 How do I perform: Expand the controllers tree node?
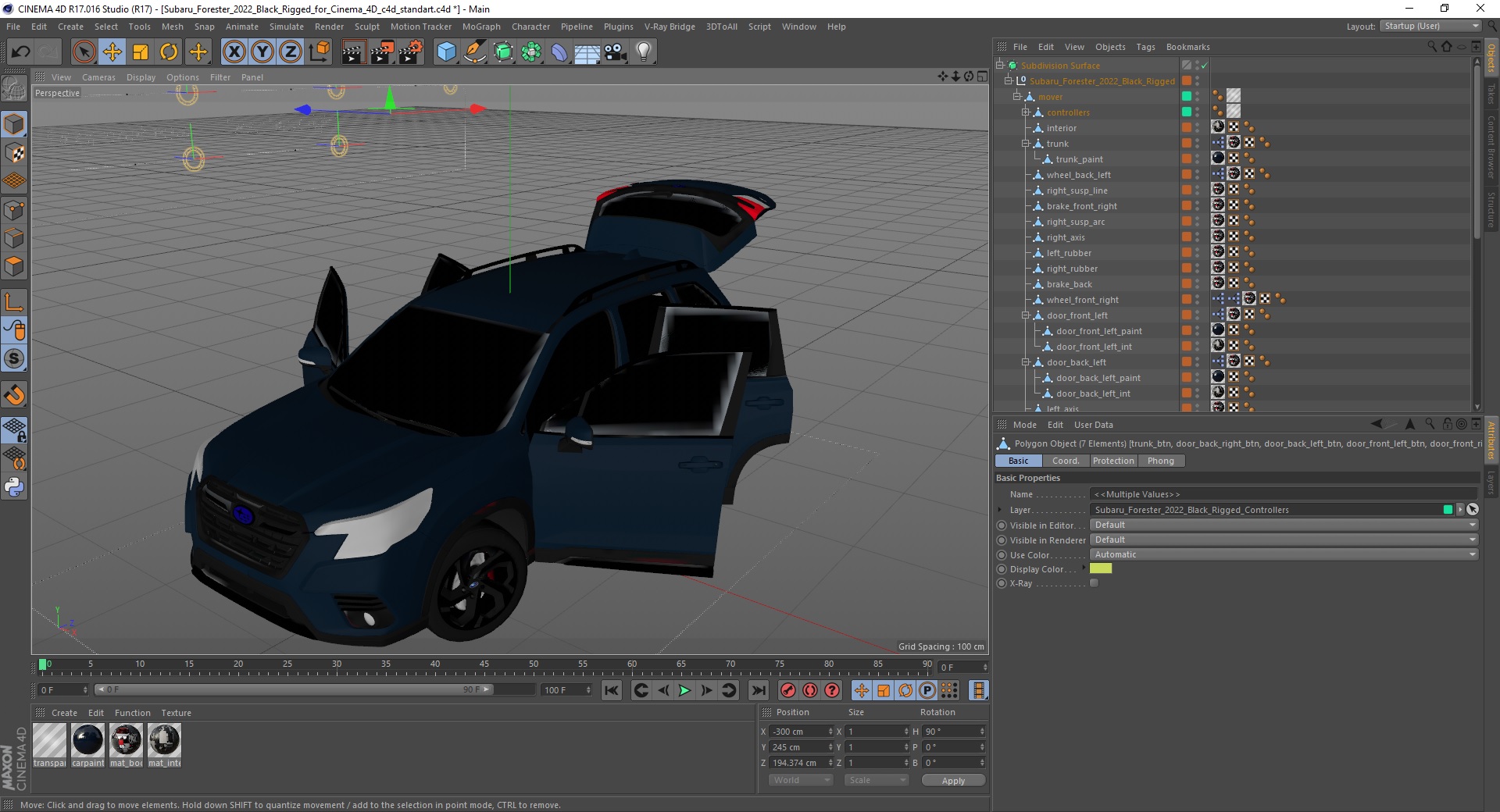tap(1025, 112)
